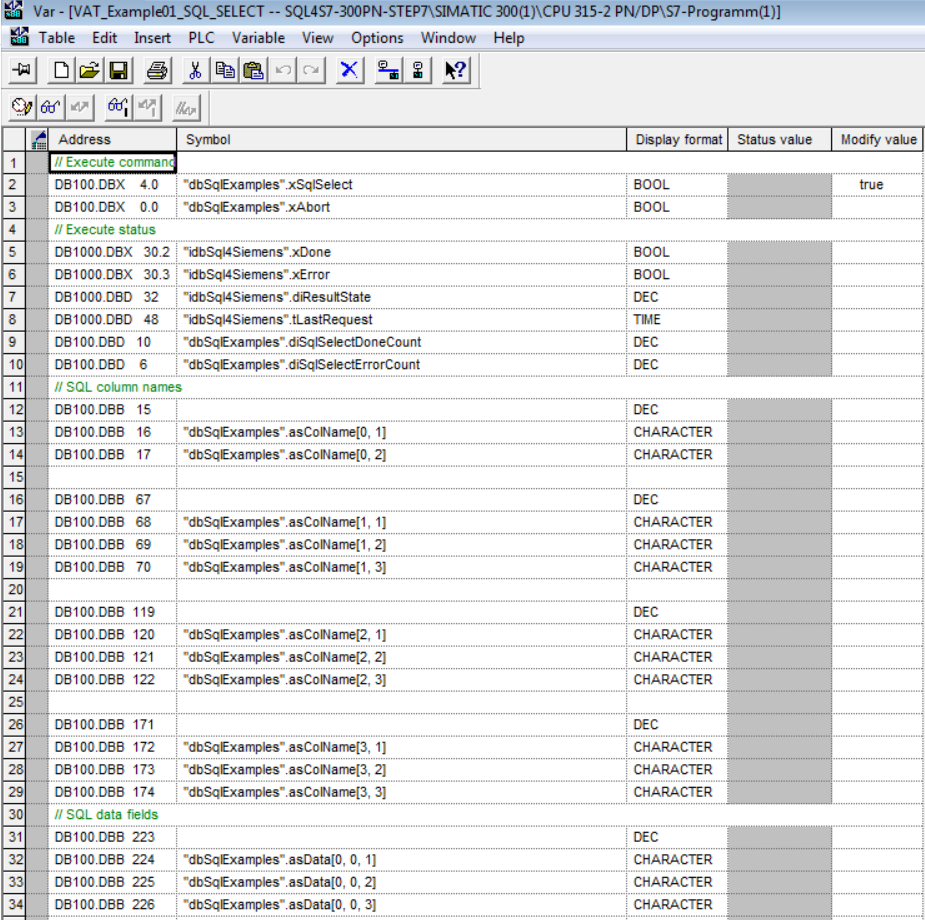Click the Redo arrow icon

311,70
